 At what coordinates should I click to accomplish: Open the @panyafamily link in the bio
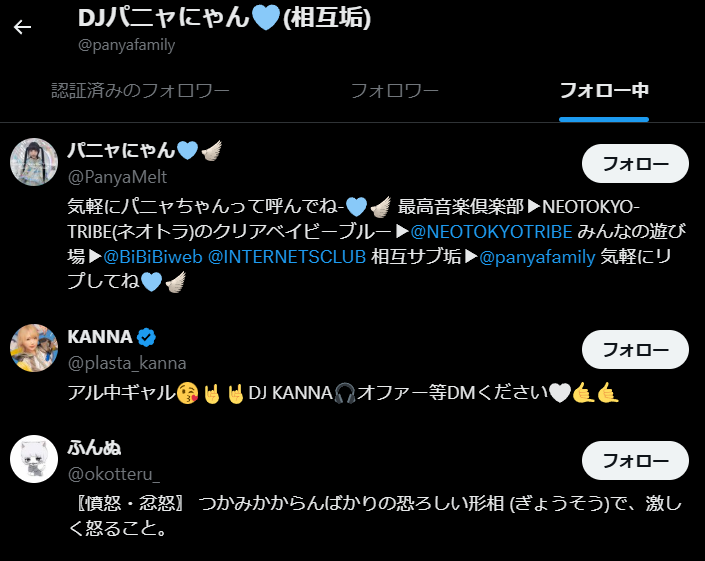(x=537, y=257)
